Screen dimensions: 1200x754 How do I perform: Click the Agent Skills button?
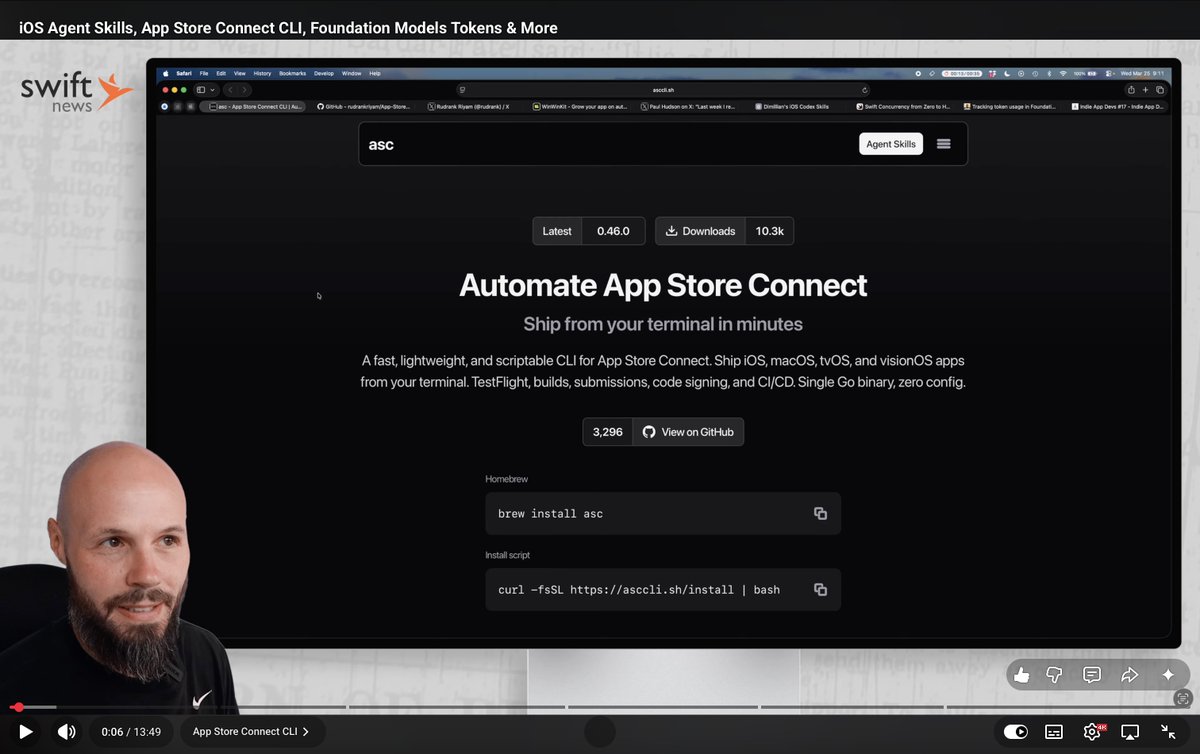(891, 144)
